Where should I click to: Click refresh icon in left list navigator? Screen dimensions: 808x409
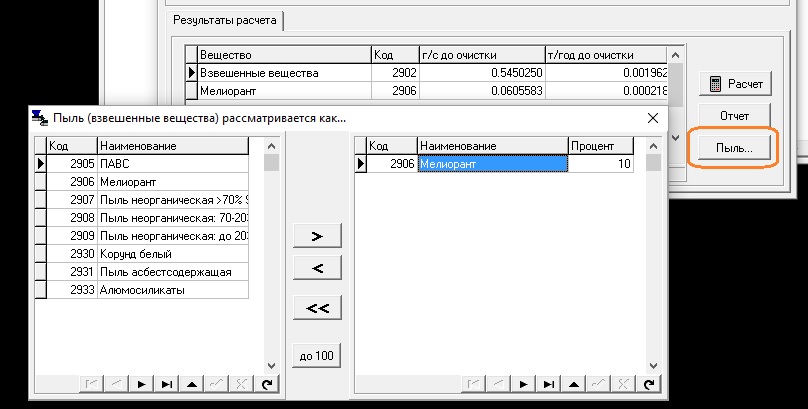click(x=266, y=384)
